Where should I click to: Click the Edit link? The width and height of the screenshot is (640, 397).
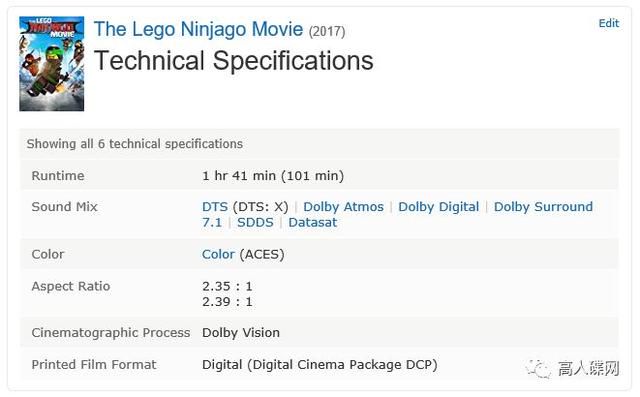tap(609, 23)
